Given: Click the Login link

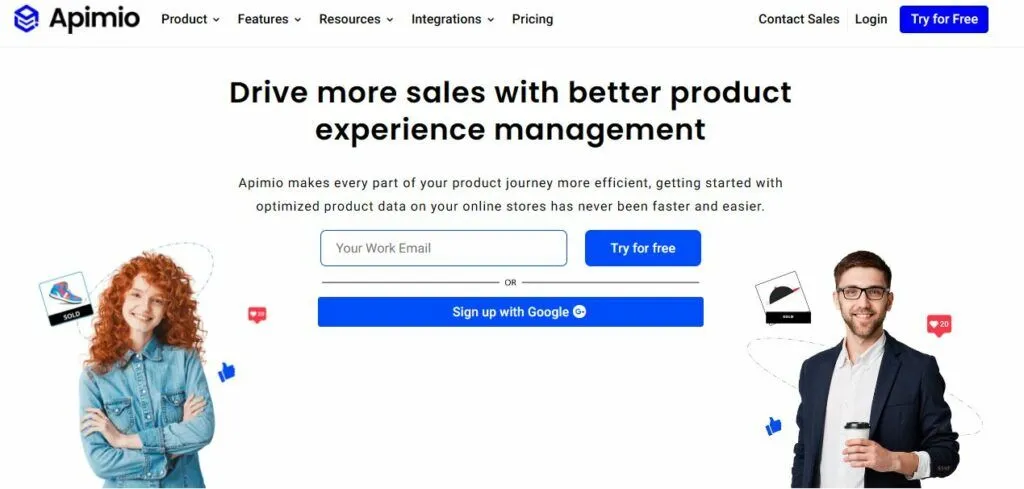Looking at the screenshot, I should click(x=871, y=19).
